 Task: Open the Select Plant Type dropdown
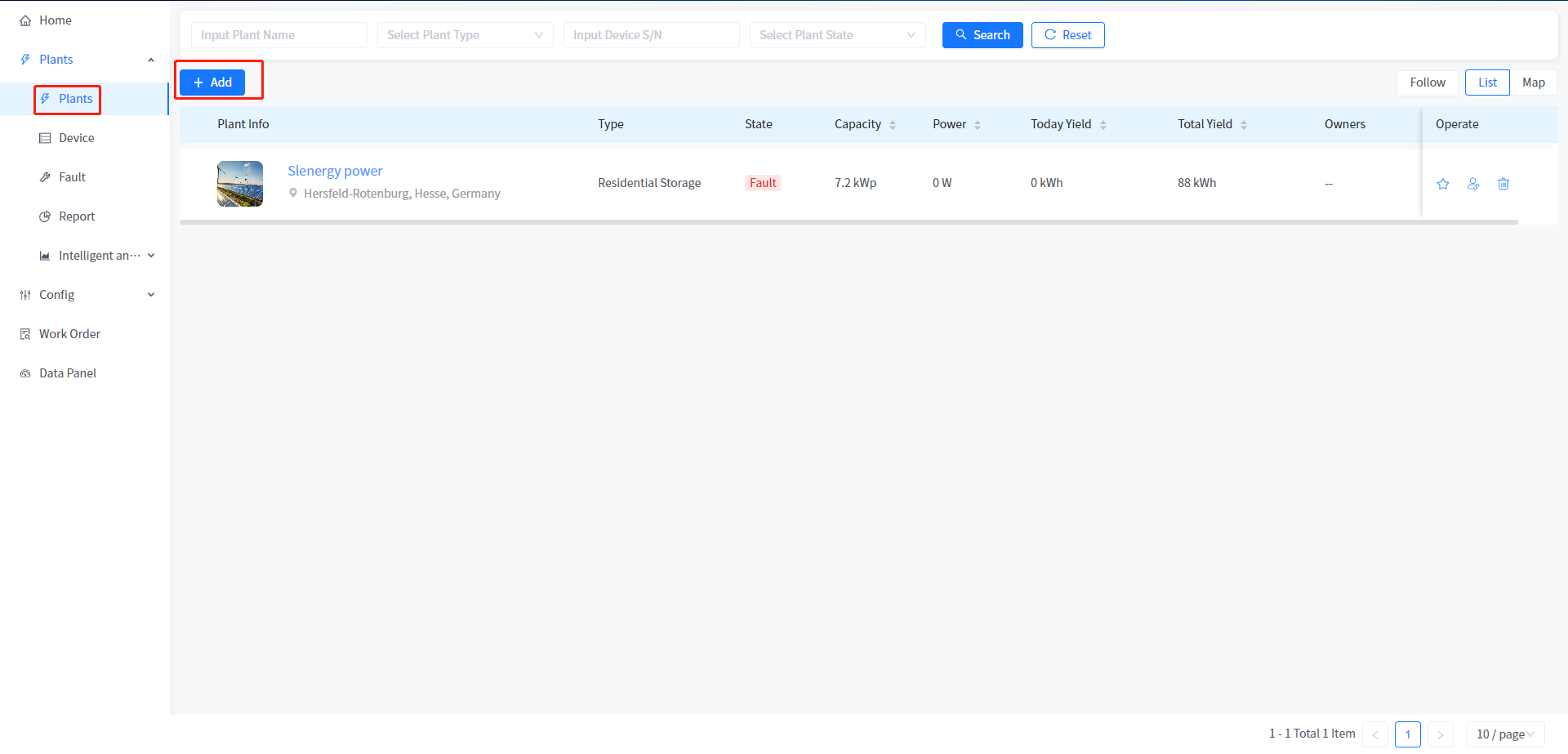[465, 35]
